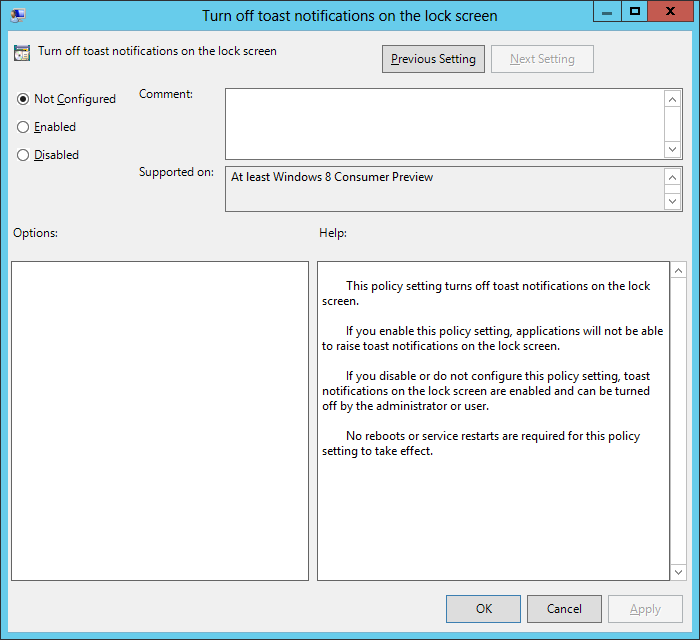Set the policy to Disabled
The height and width of the screenshot is (640, 700).
(23, 155)
